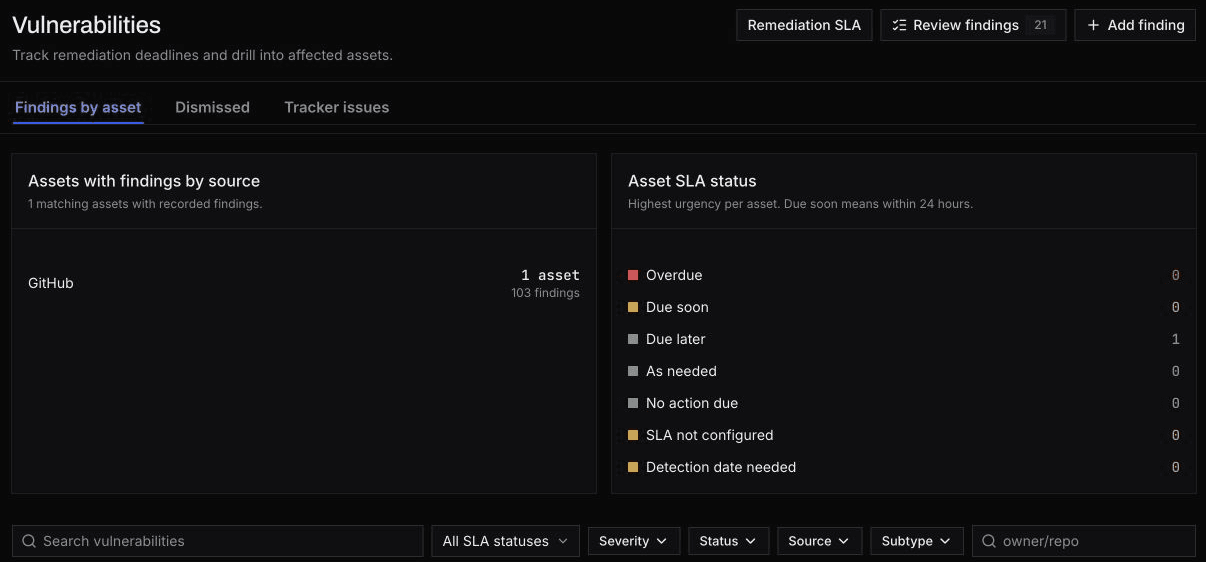Open the All SLA statuses dropdown
The image size is (1206, 562).
click(505, 541)
